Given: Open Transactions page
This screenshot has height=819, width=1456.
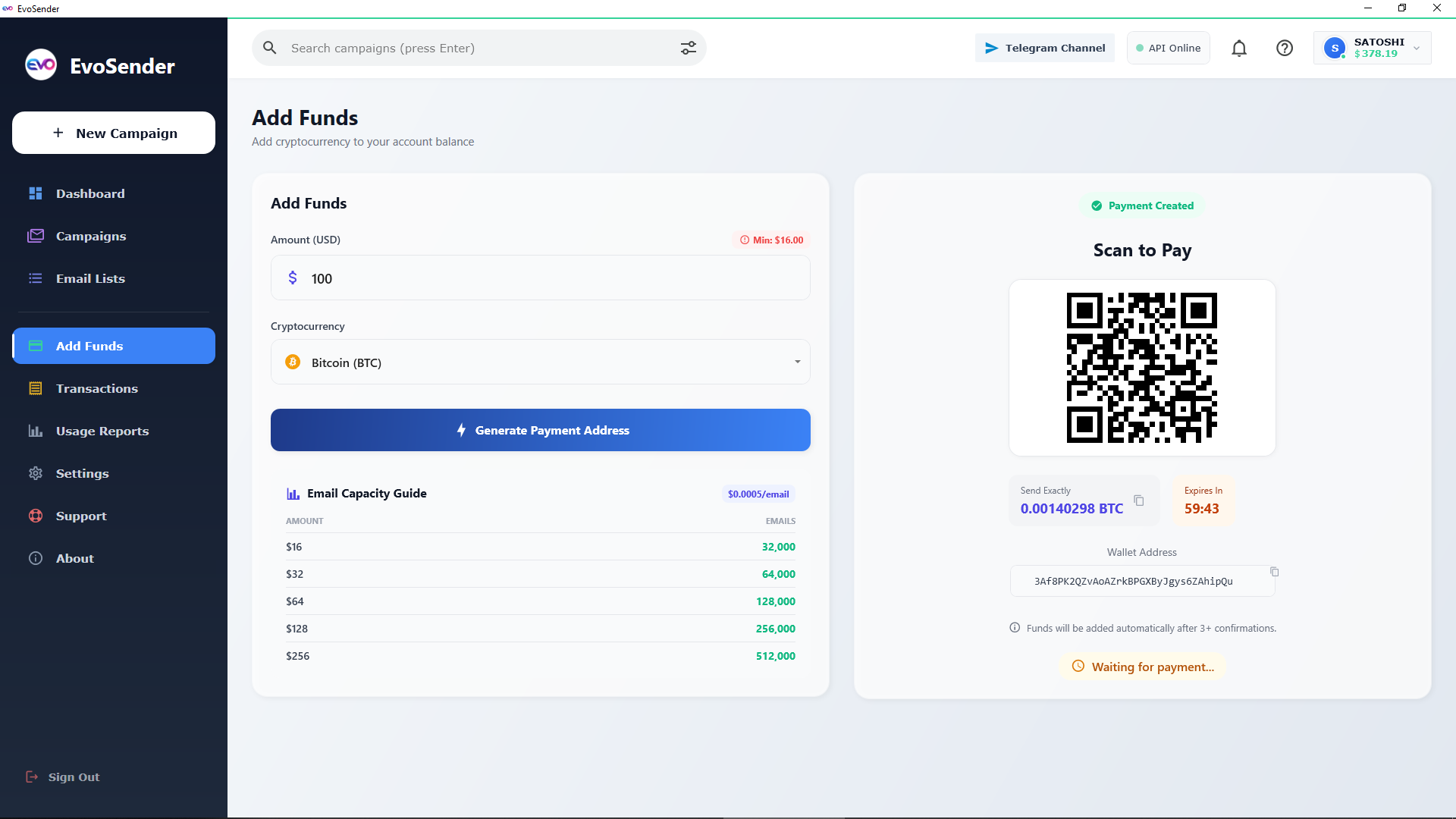Looking at the screenshot, I should (114, 388).
